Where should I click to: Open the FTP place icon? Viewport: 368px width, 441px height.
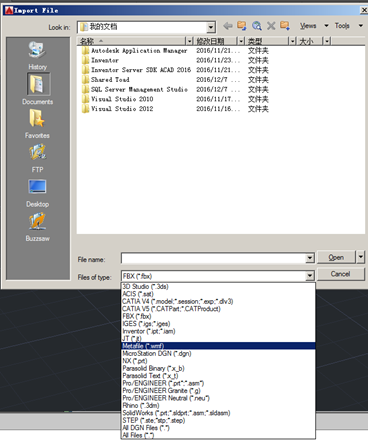(x=37, y=152)
